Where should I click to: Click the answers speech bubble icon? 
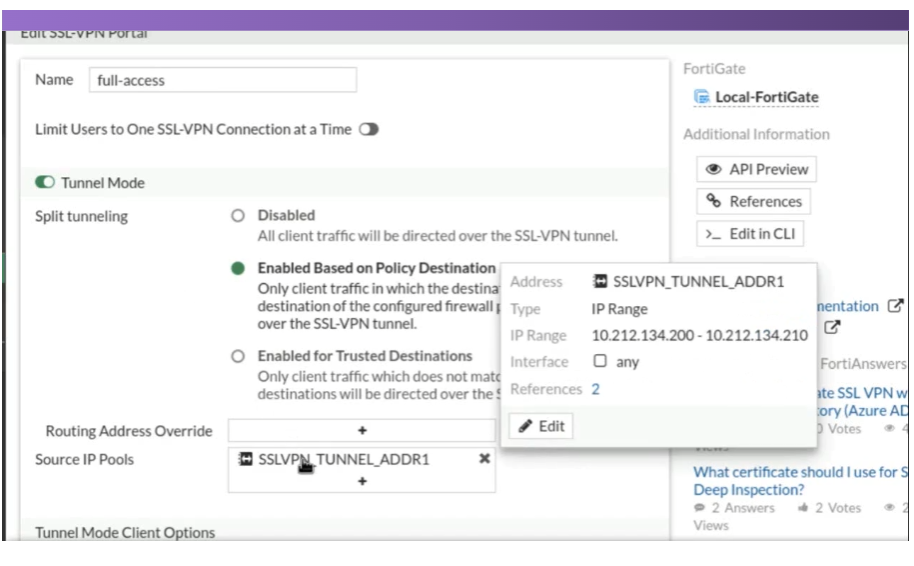tap(699, 508)
